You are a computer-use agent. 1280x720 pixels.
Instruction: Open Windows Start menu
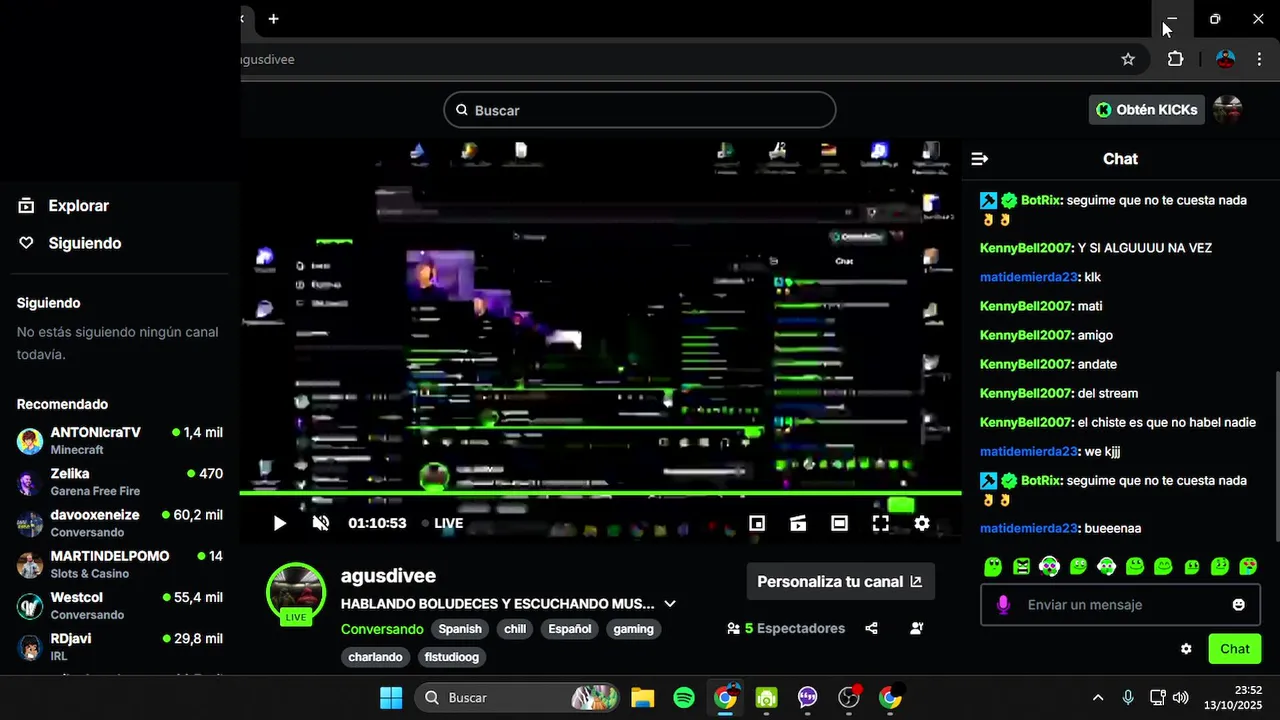[x=391, y=698]
